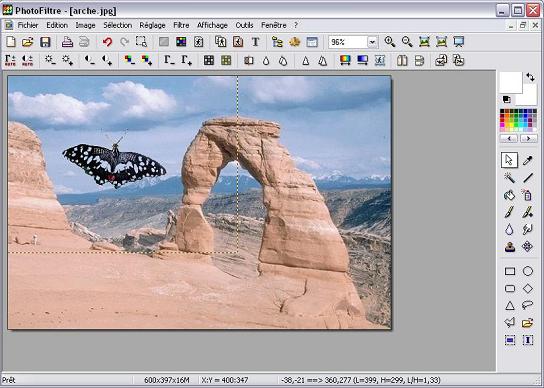The width and height of the screenshot is (544, 388).
Task: Show previous colors in palette
Action: point(509,138)
